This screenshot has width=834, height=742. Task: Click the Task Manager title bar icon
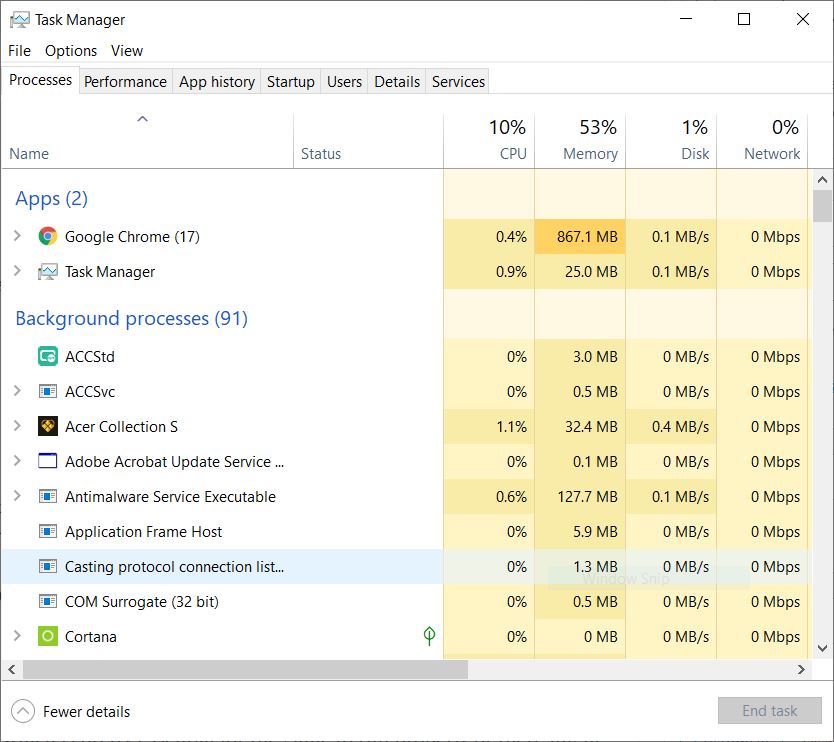click(20, 20)
